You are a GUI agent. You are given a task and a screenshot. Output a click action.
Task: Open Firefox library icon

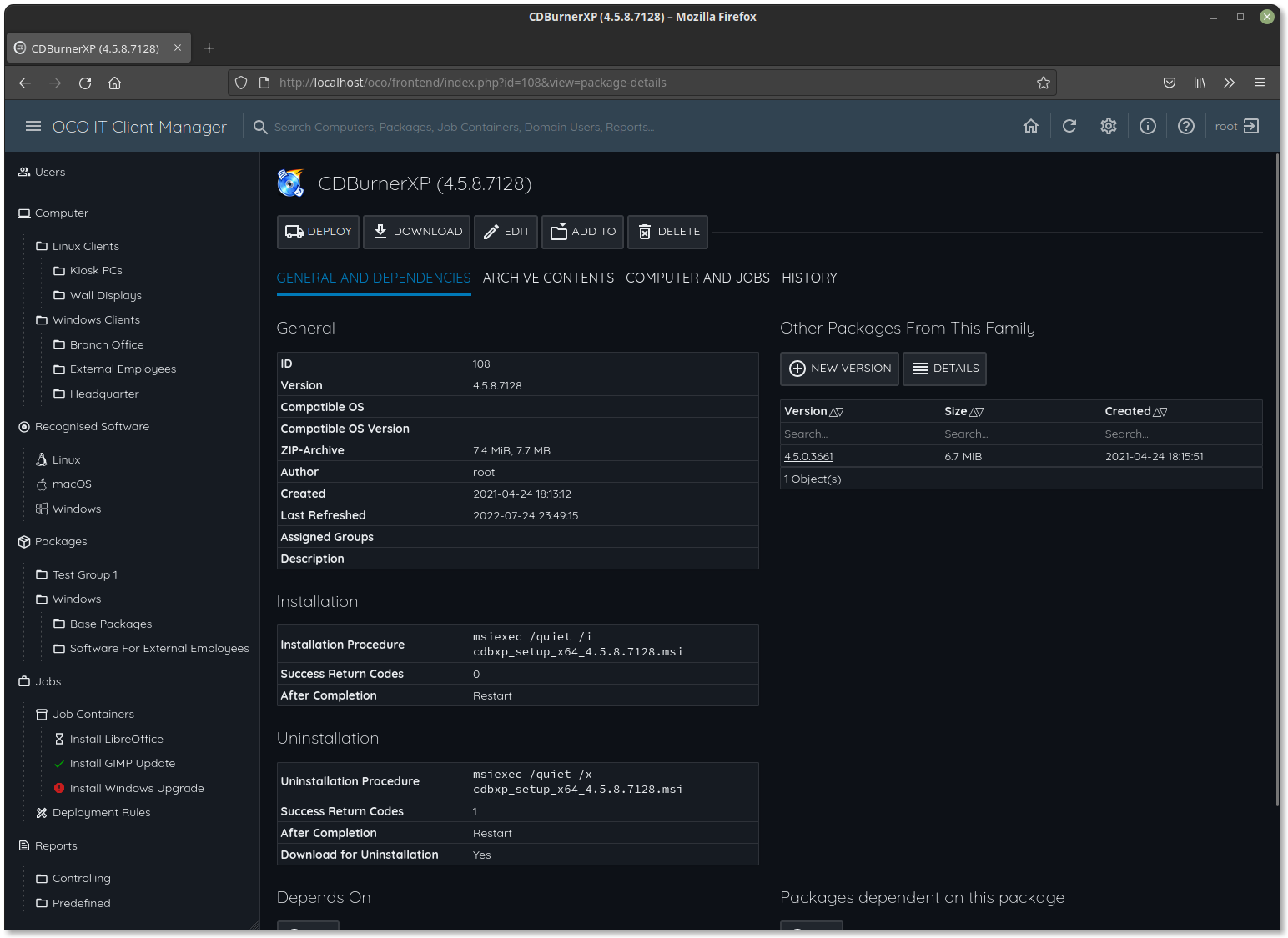[x=1200, y=83]
